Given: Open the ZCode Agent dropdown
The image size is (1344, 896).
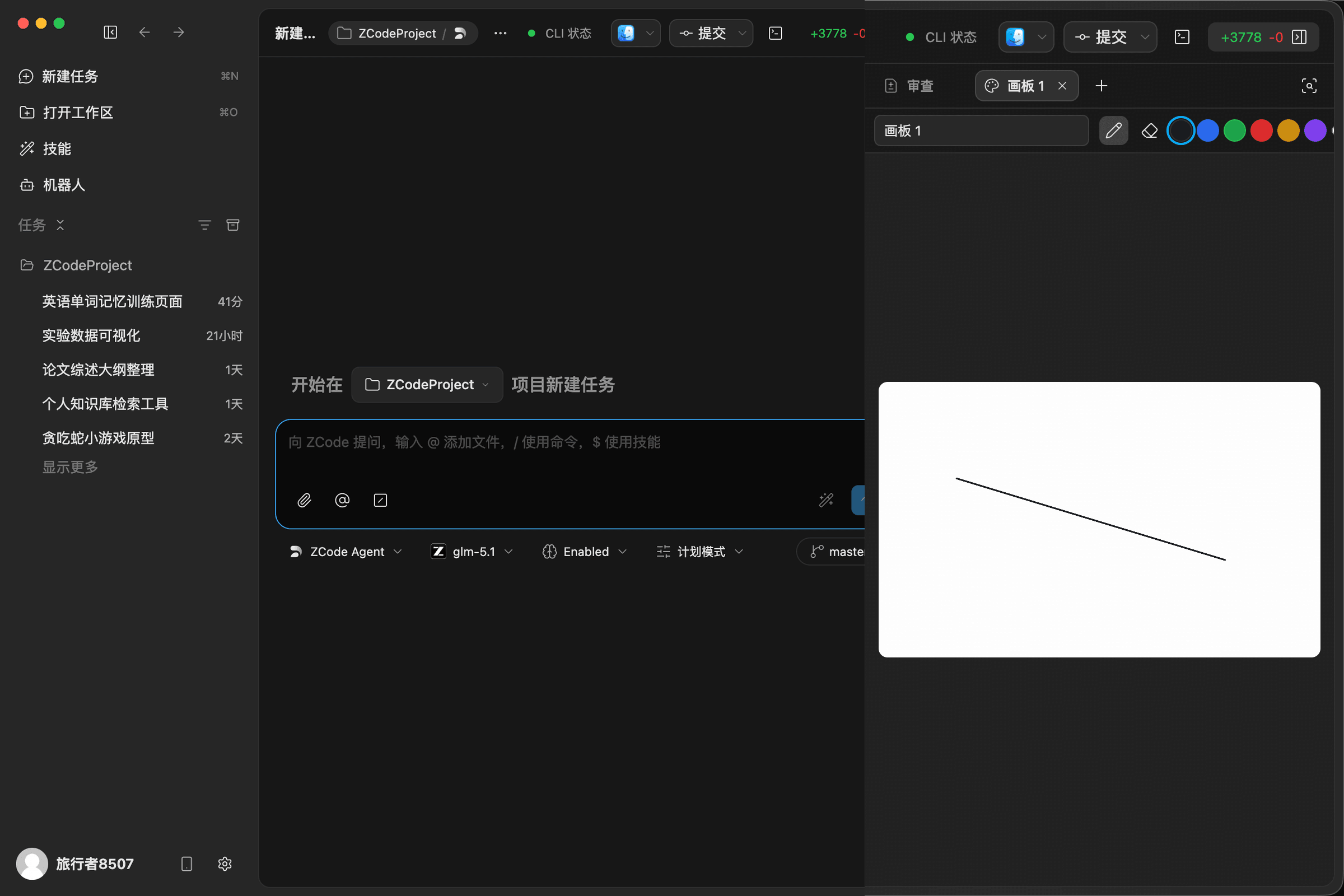Looking at the screenshot, I should [346, 552].
